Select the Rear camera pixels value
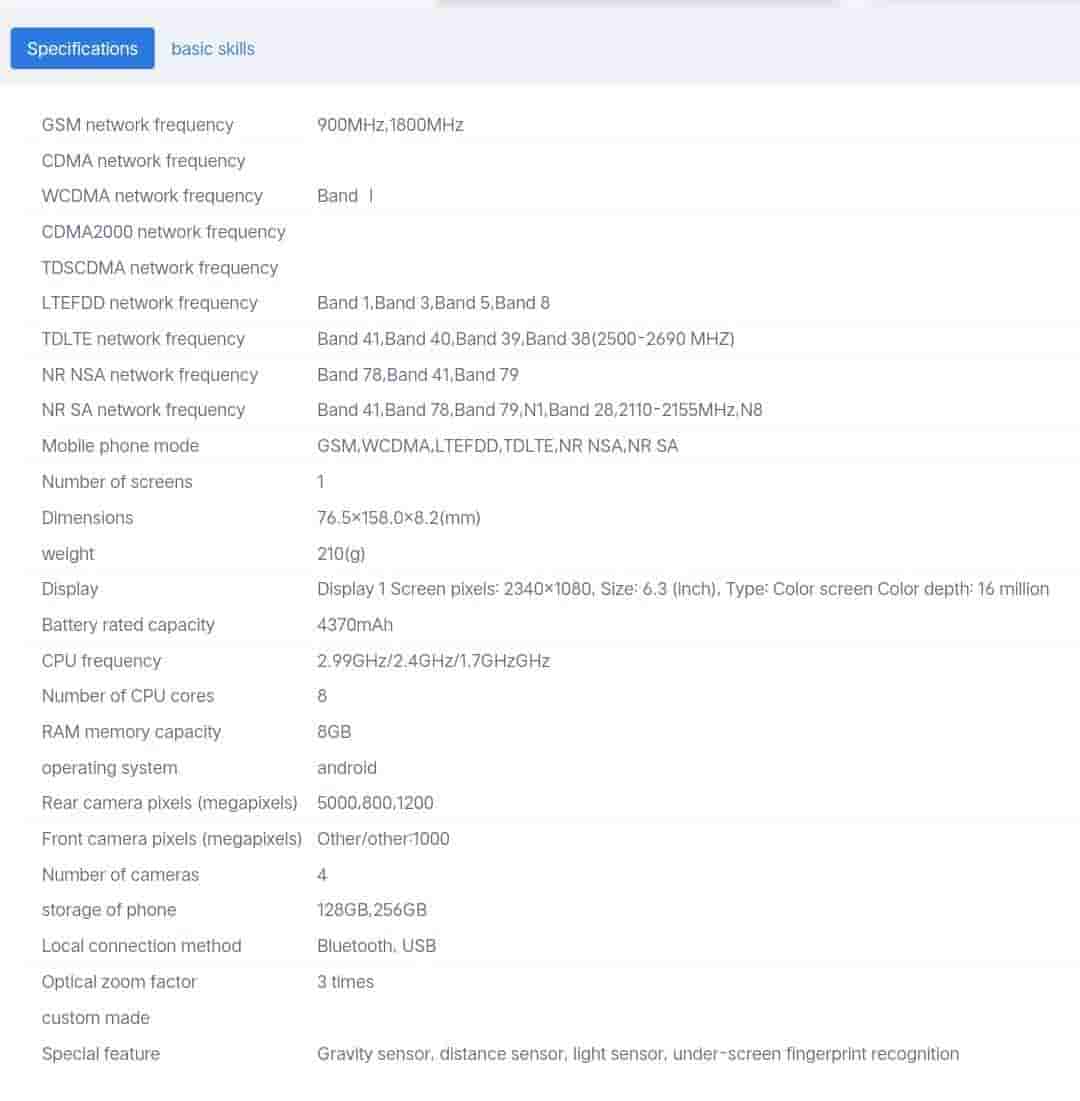Viewport: 1080px width, 1101px height. 375,803
